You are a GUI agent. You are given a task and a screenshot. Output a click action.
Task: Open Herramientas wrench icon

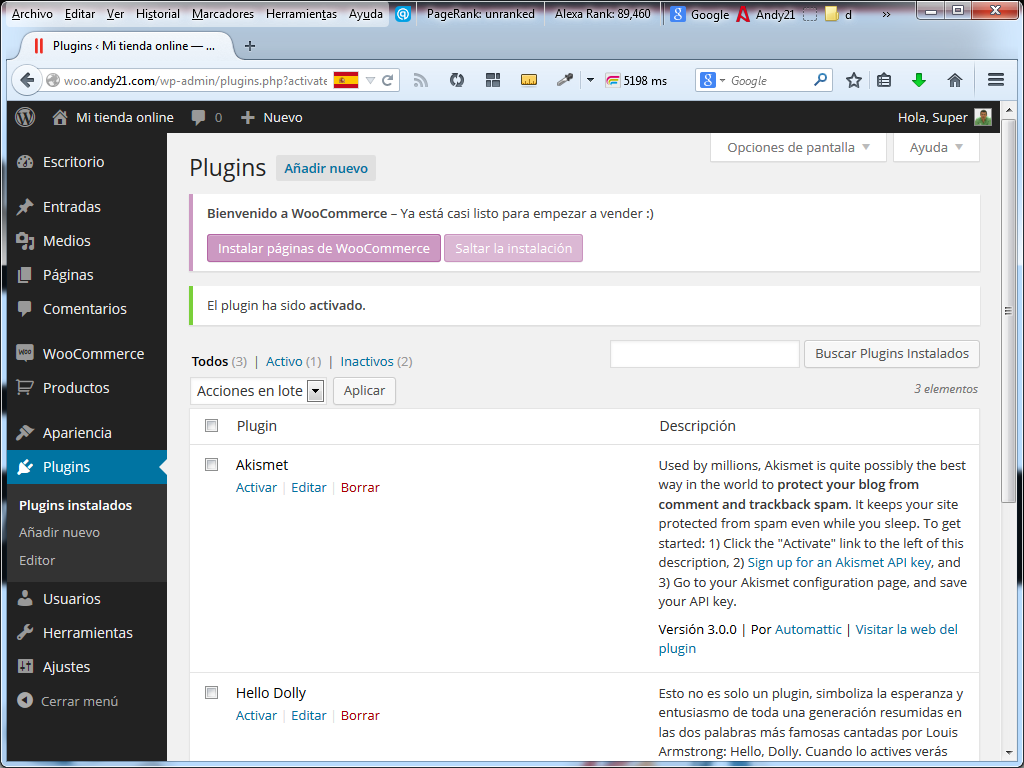click(25, 632)
